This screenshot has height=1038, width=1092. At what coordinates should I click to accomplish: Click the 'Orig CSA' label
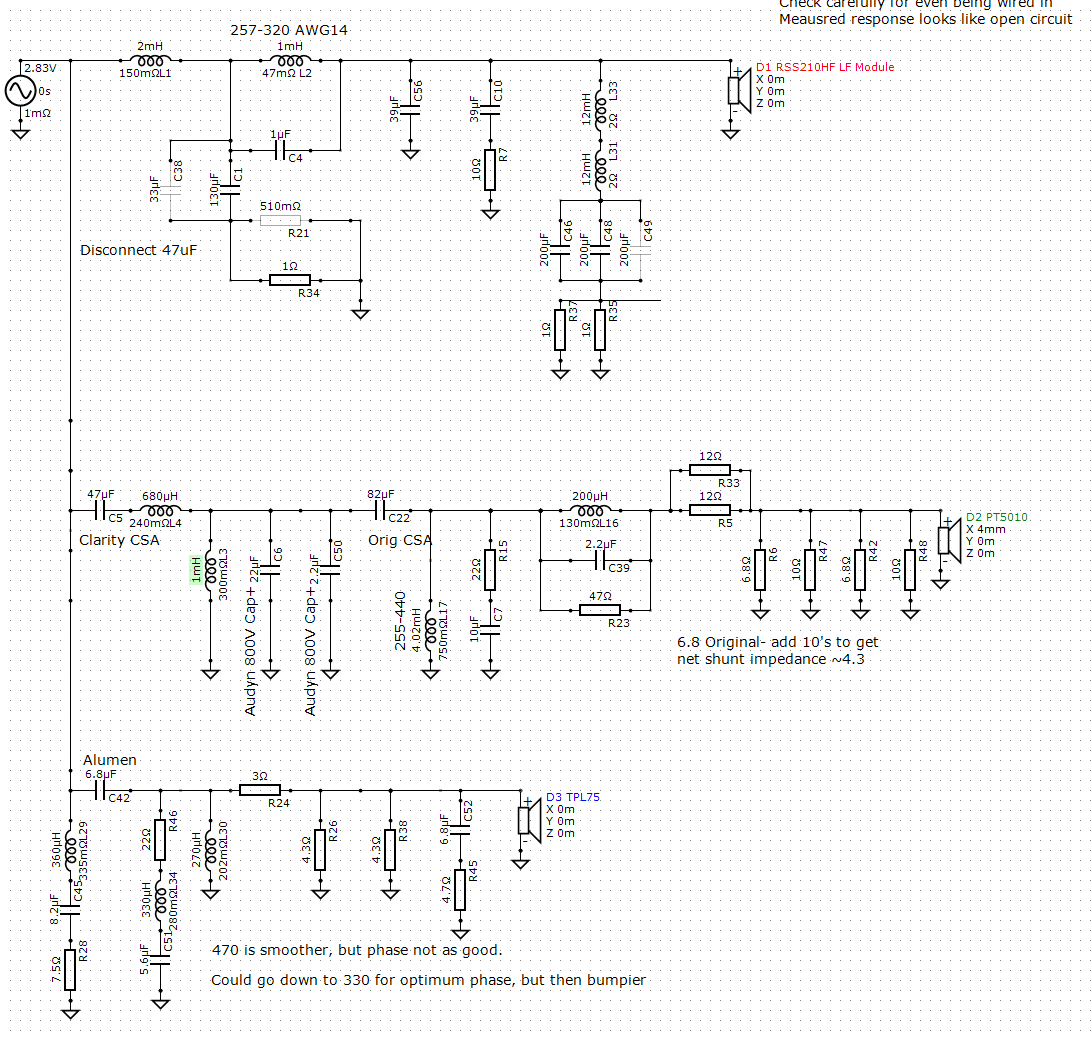(x=400, y=540)
